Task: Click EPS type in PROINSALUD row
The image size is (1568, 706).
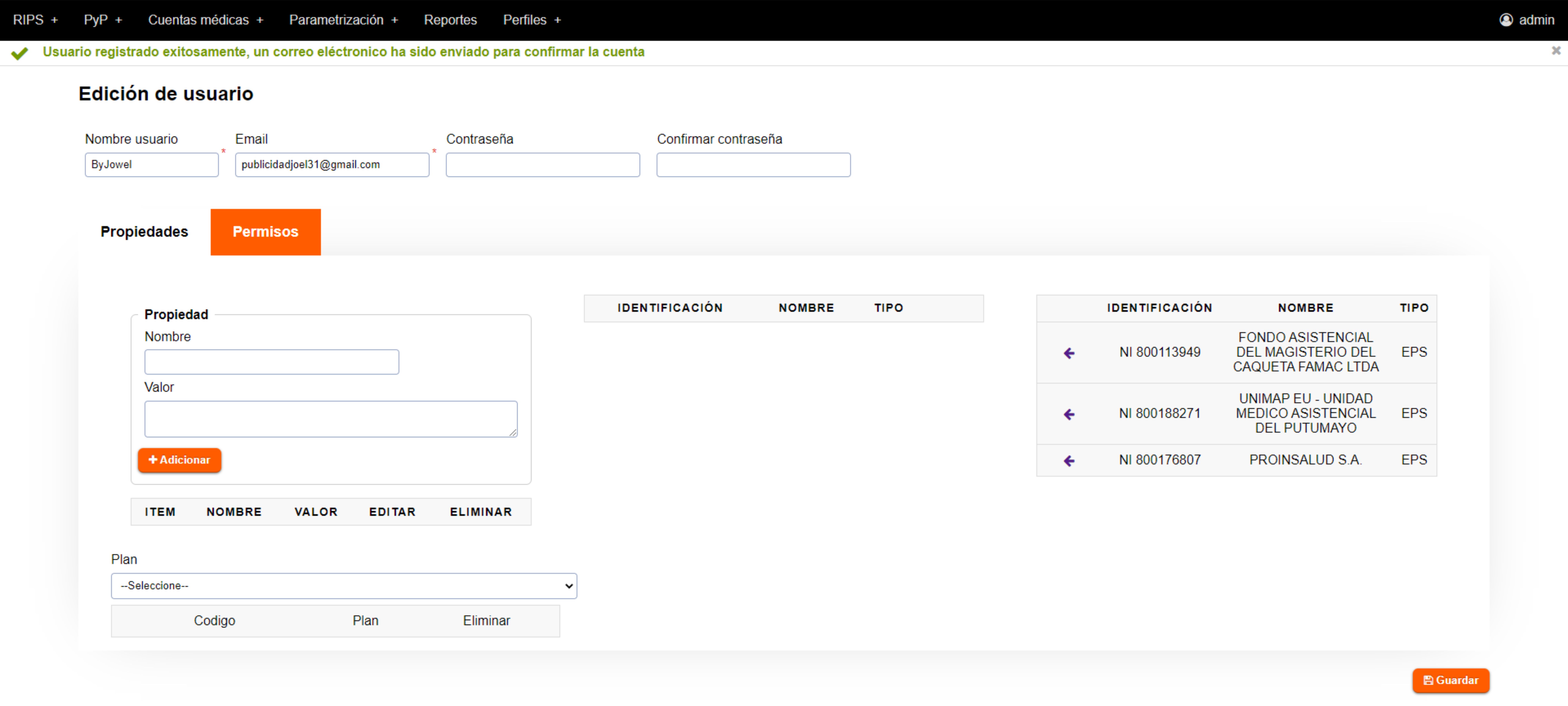Action: click(1414, 460)
